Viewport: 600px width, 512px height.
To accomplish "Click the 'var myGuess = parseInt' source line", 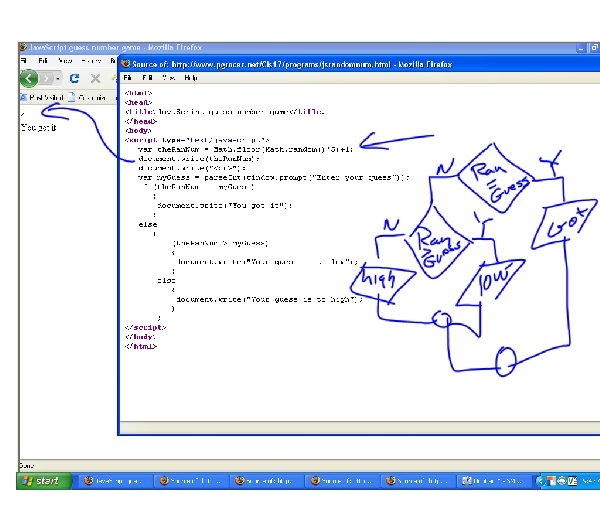I will (273, 178).
